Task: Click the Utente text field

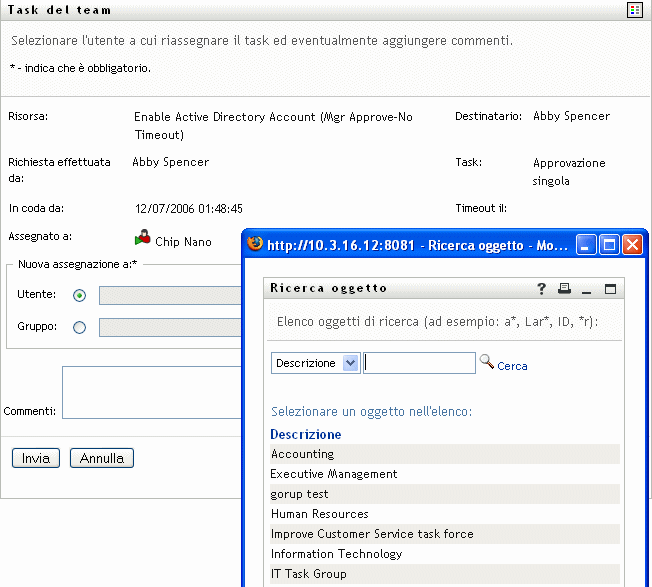Action: point(170,296)
